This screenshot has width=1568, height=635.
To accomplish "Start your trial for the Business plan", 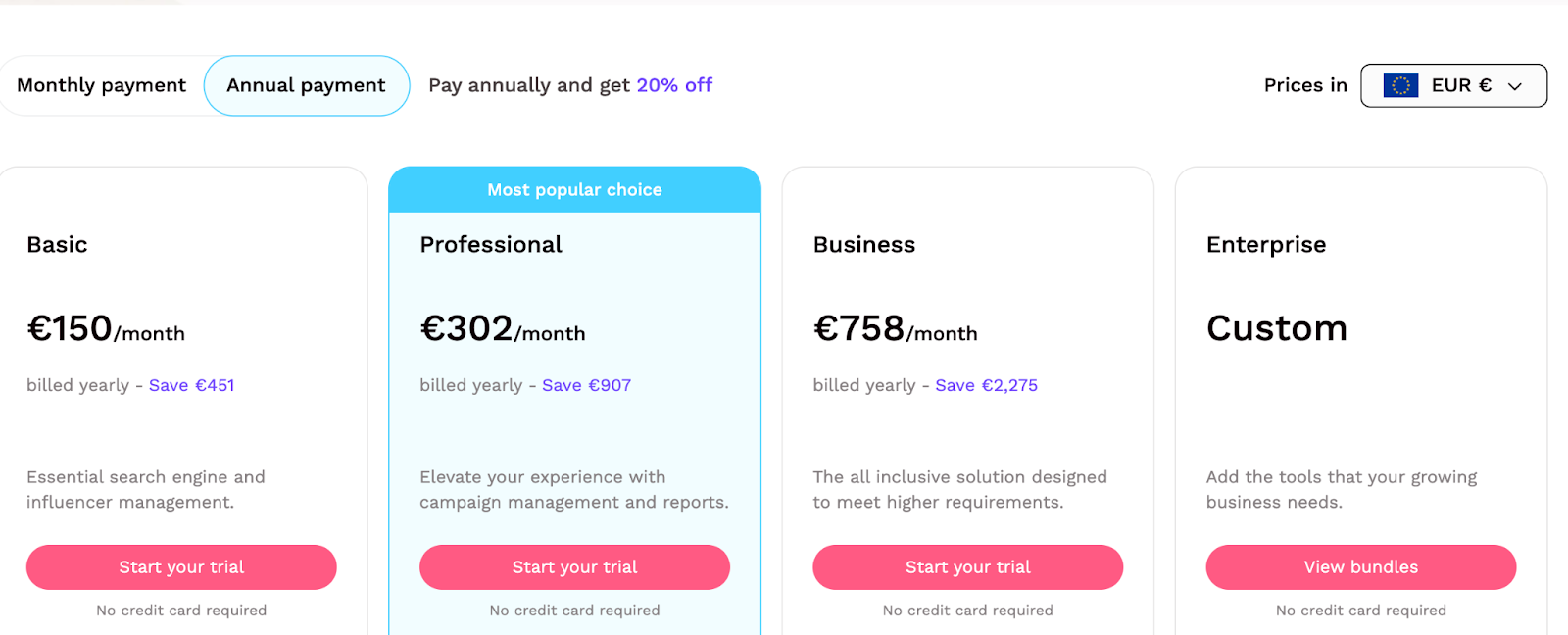I will 968,567.
